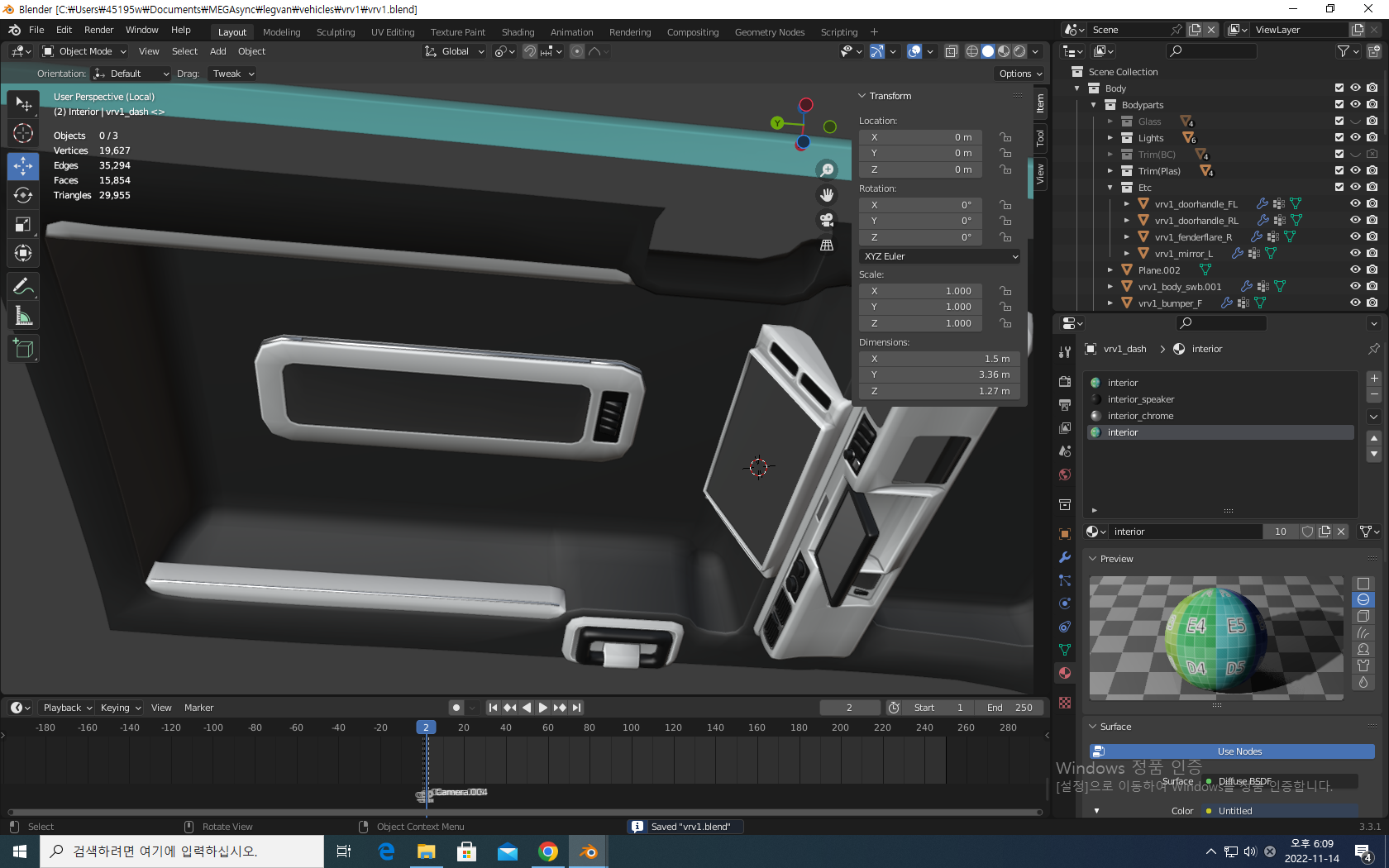Open the Modifier properties wrench tab

click(1065, 557)
